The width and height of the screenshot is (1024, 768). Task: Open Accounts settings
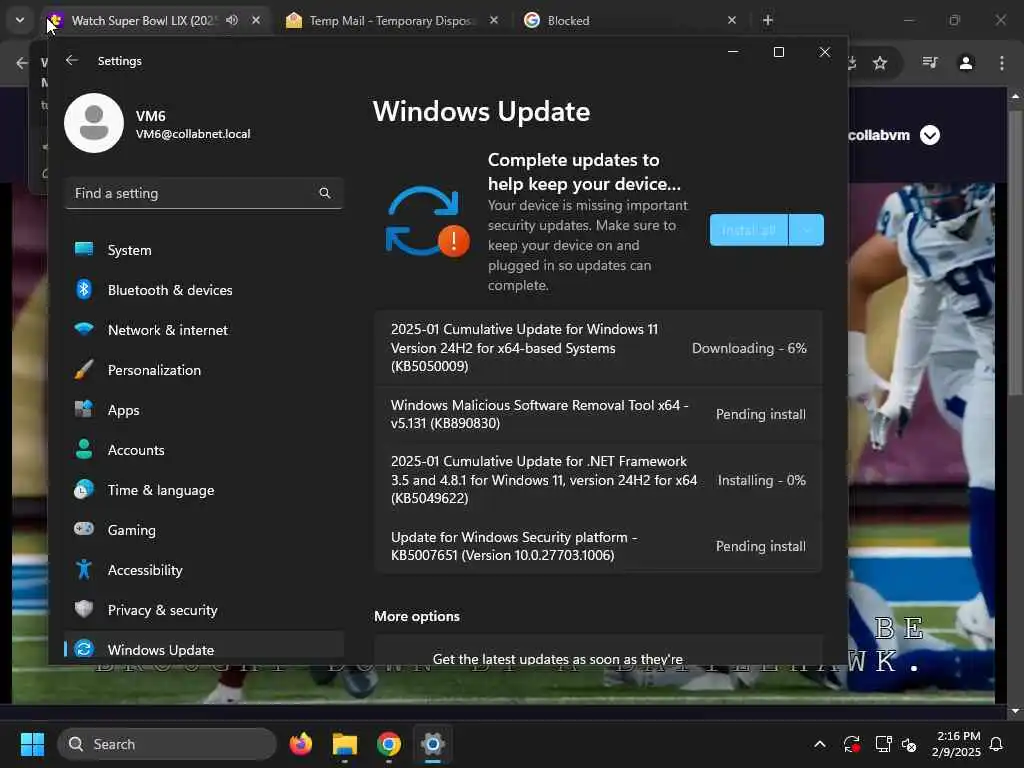[x=204, y=450]
